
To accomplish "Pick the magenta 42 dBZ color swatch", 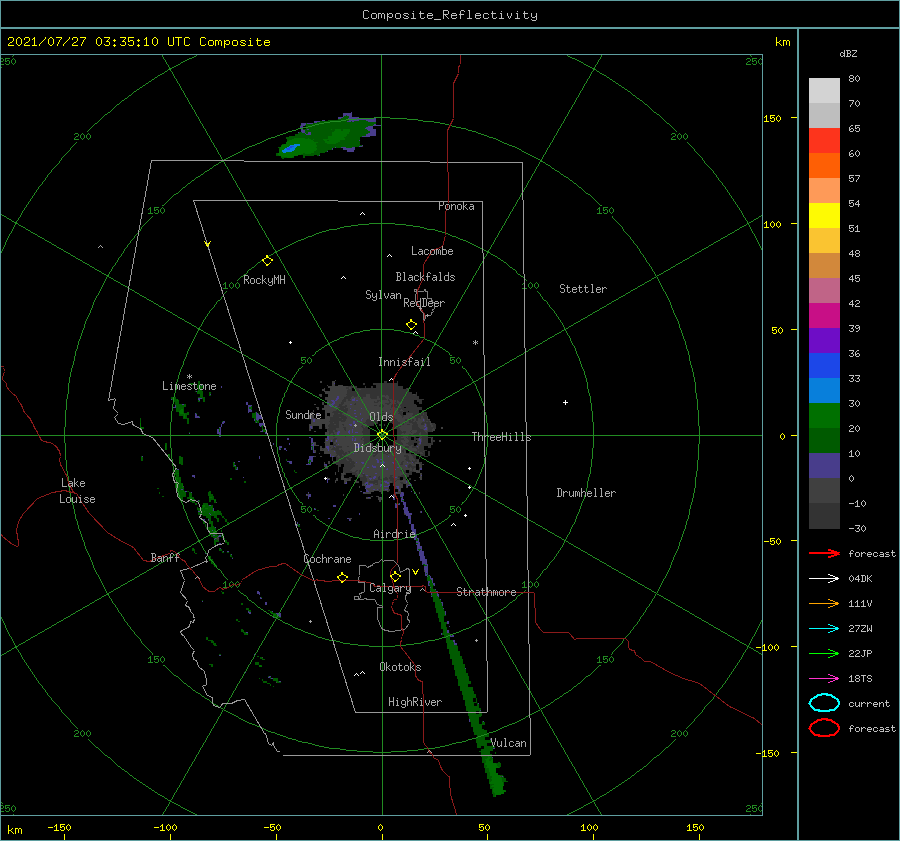I will click(824, 315).
